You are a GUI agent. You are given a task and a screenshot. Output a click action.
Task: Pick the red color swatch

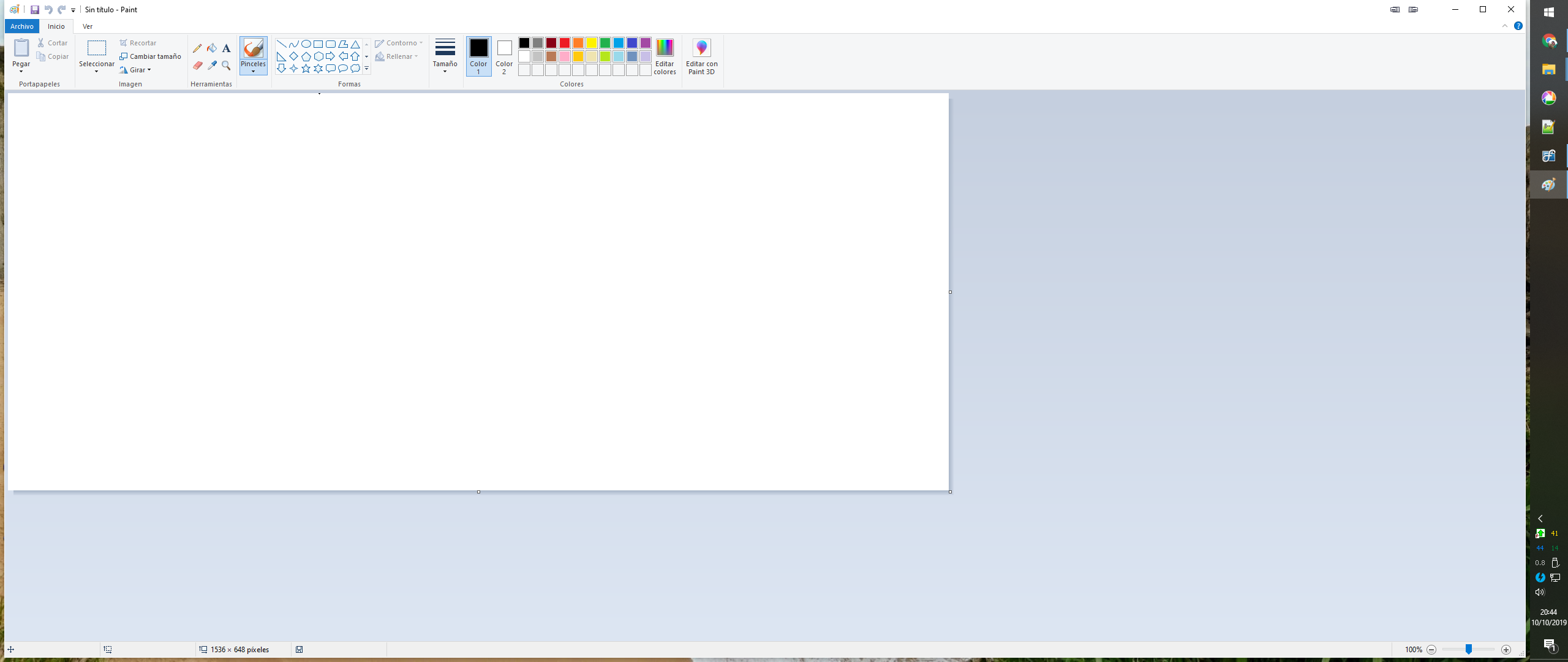pos(565,43)
